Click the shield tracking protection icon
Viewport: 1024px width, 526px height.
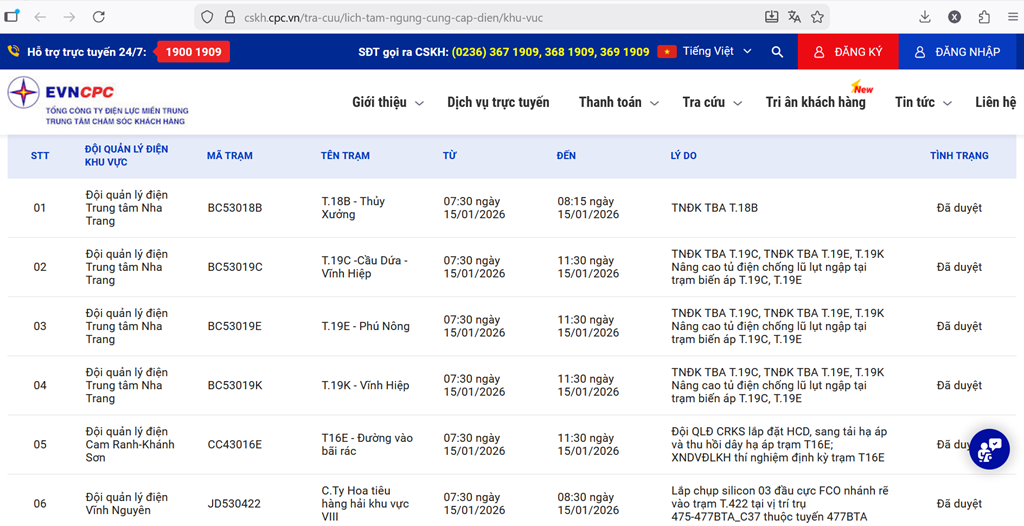(x=207, y=17)
